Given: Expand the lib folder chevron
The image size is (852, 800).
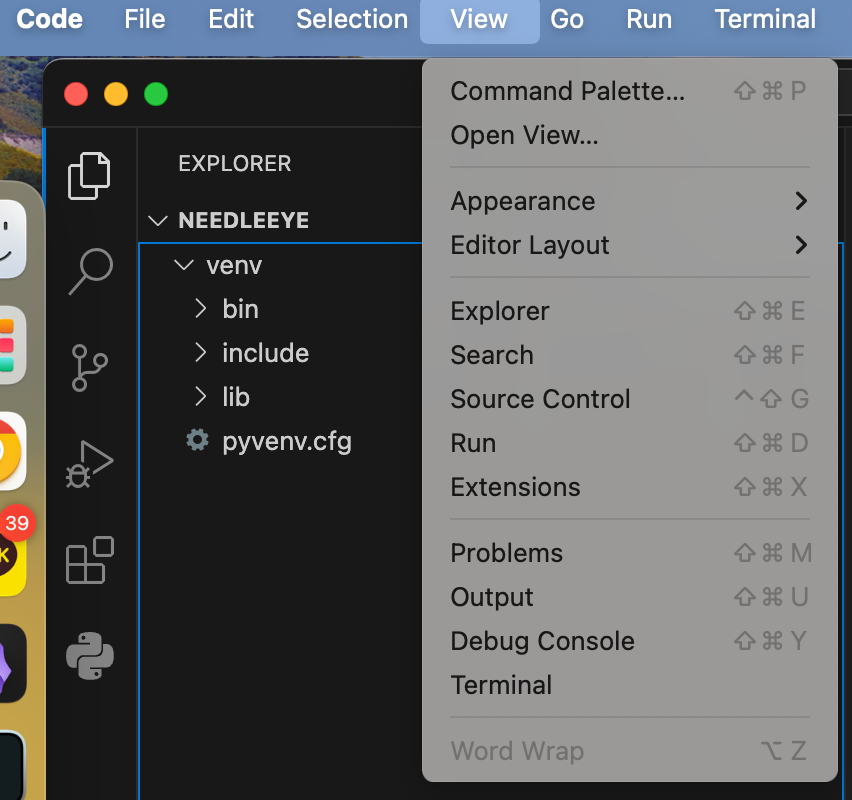Looking at the screenshot, I should [x=201, y=397].
